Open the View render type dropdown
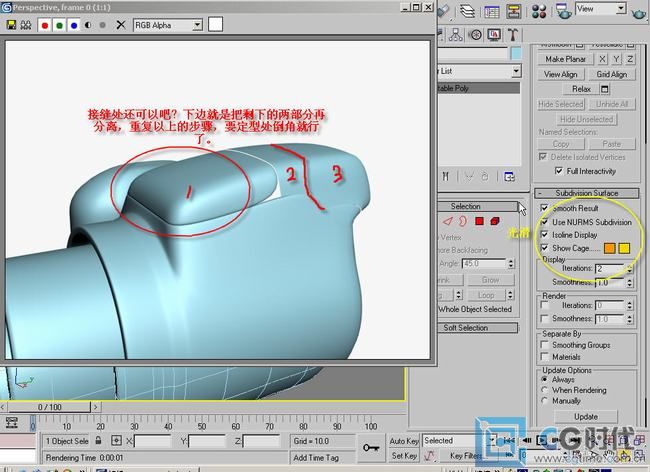Screen dimensions: 650x472 tap(600, 9)
